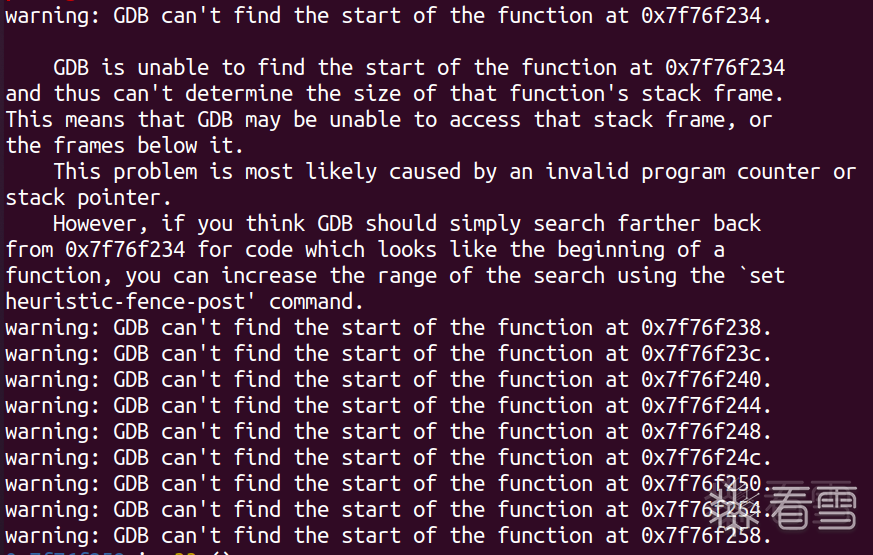Click the address 0x7f76f248 in warning

coord(706,432)
